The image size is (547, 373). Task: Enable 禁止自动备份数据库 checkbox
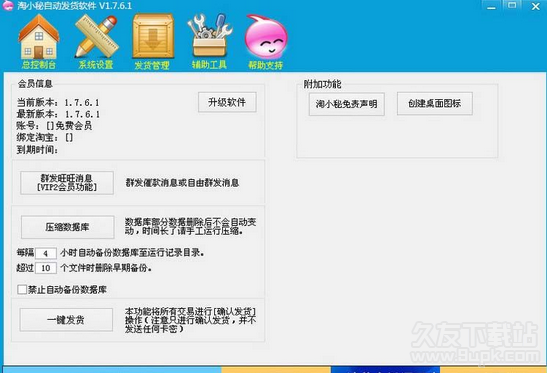[x=22, y=289]
